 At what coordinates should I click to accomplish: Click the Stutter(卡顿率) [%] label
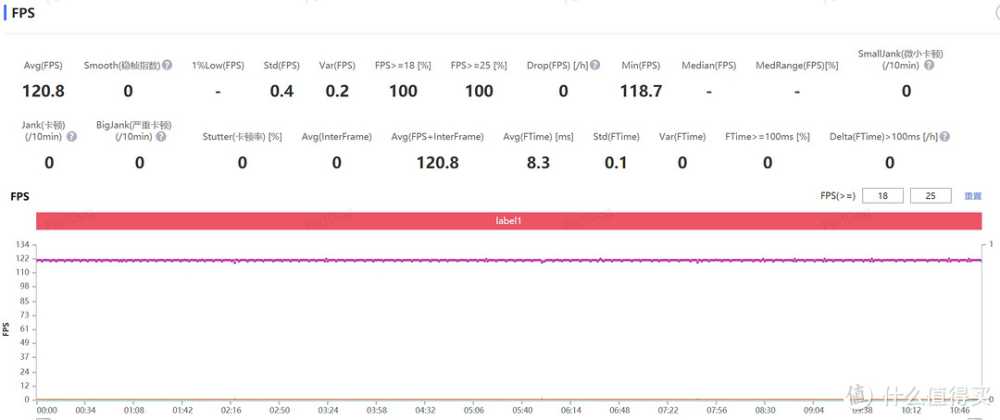(x=242, y=136)
